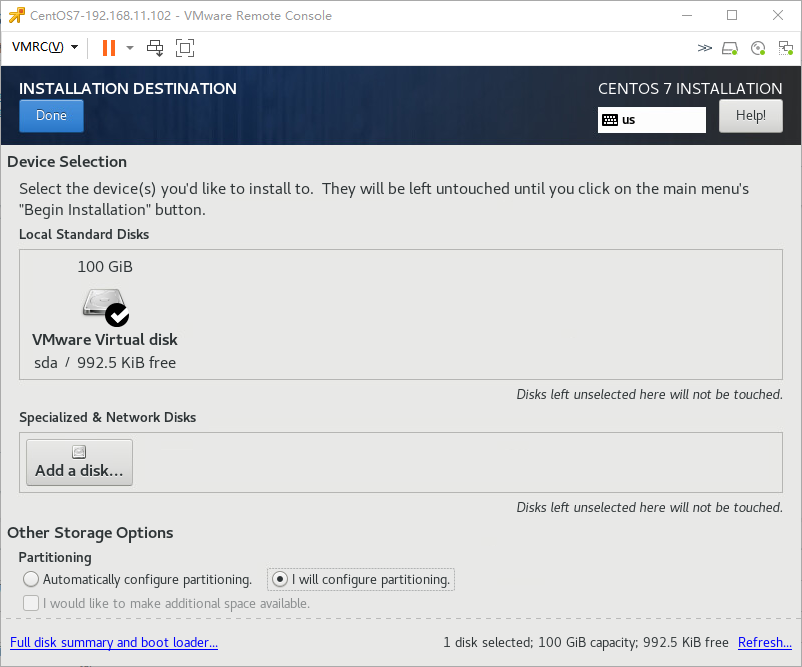The width and height of the screenshot is (802, 667).
Task: Click the sda / 992.5 KiB free text
Action: (105, 363)
